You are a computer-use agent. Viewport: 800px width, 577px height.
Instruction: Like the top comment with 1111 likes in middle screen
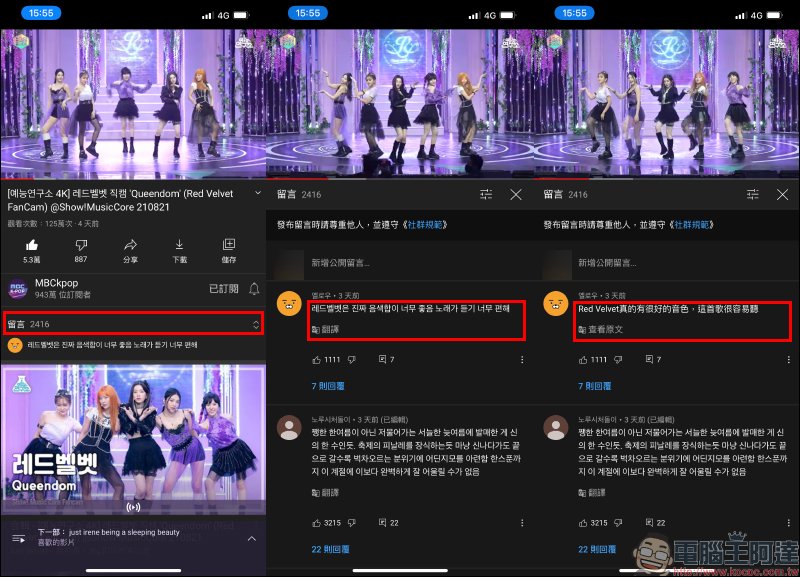316,359
